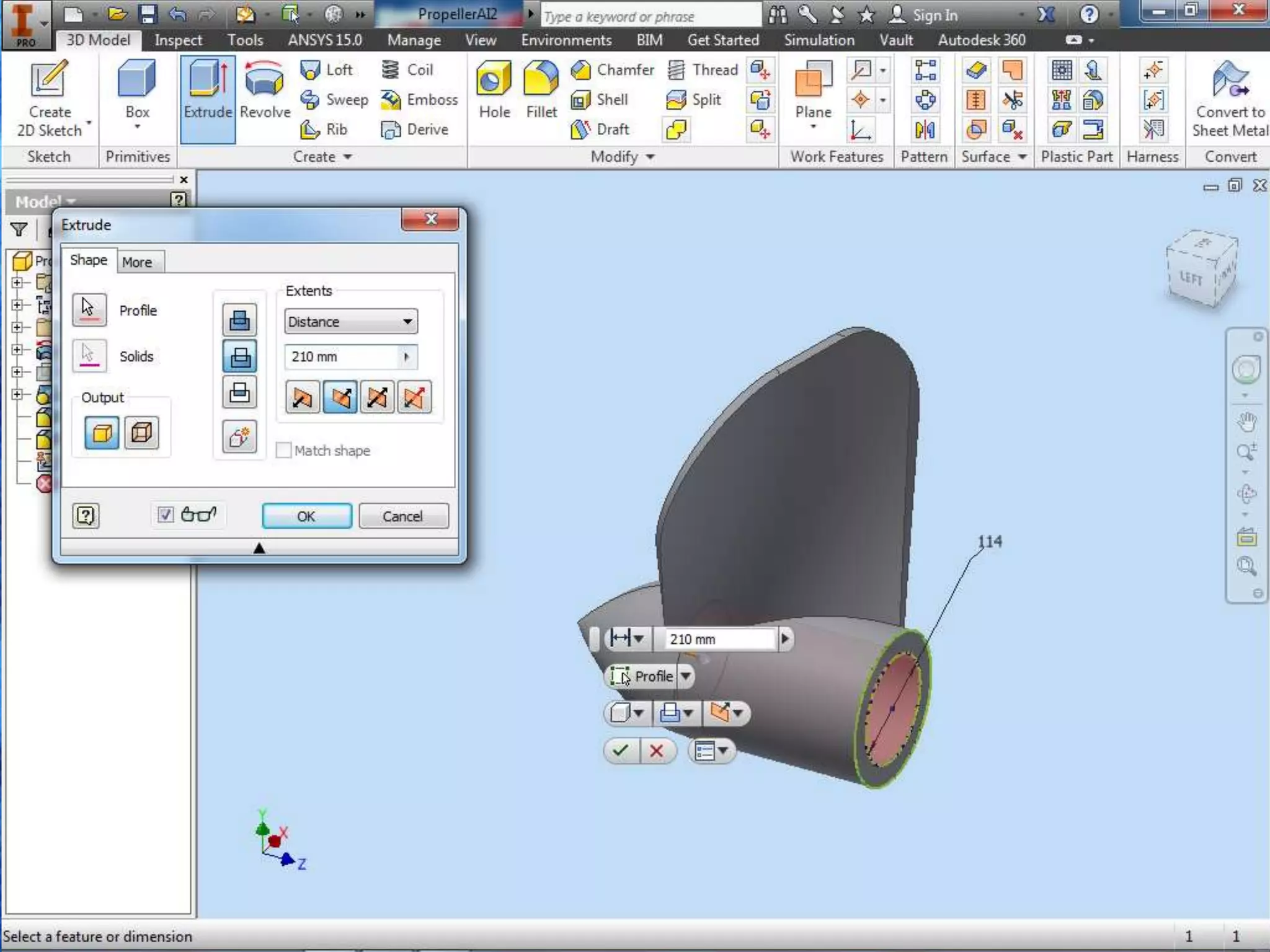Image resolution: width=1270 pixels, height=952 pixels.
Task: Click the Pan hand icon in navigation bar
Action: pos(1246,422)
